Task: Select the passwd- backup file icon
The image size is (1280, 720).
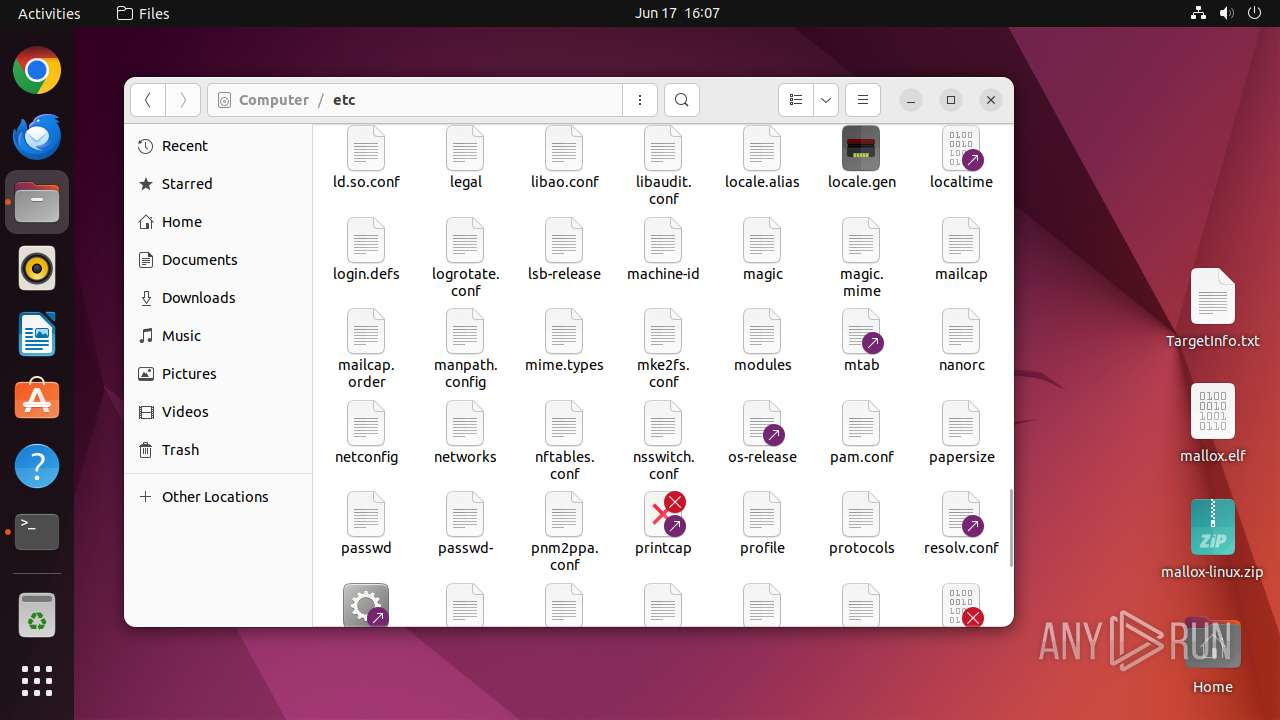Action: (465, 514)
